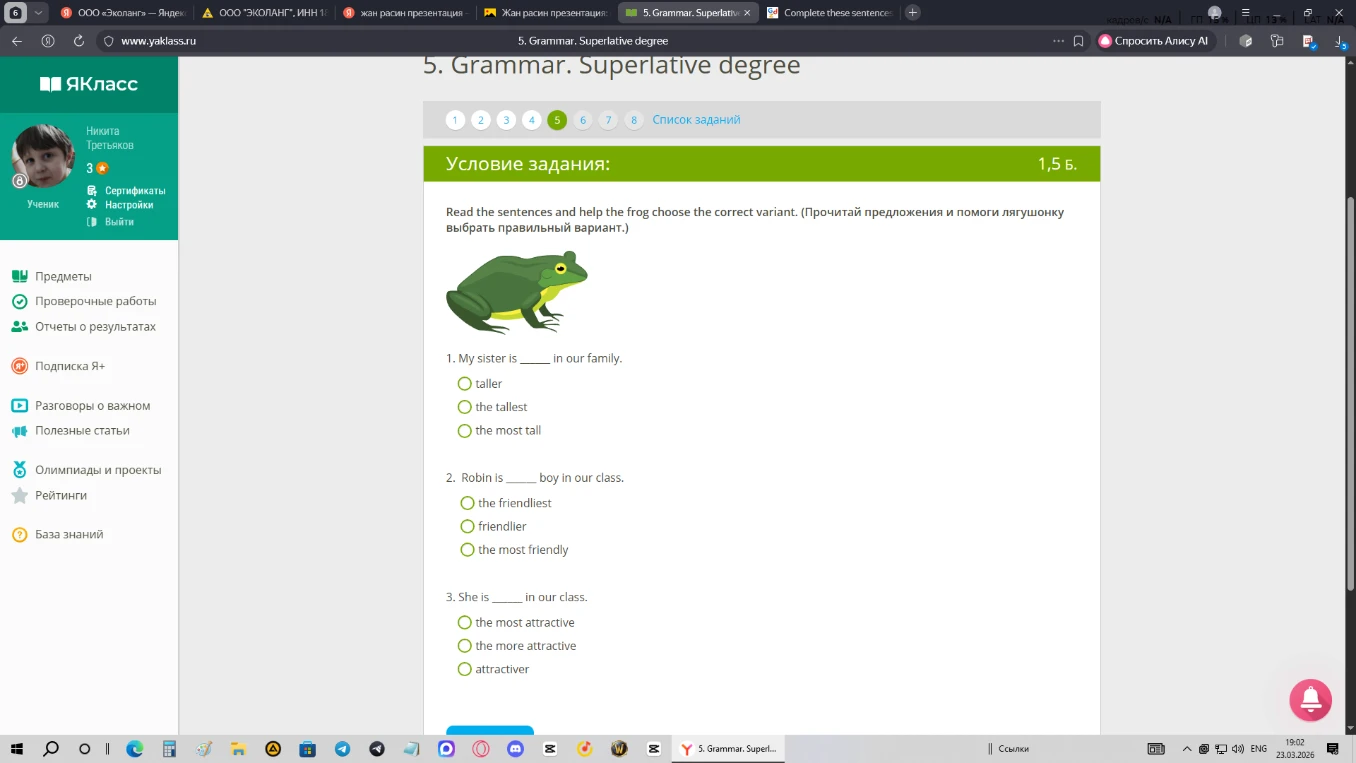This screenshot has height=763, width=1356.
Task: Click the pink notification bell
Action: [1311, 700]
